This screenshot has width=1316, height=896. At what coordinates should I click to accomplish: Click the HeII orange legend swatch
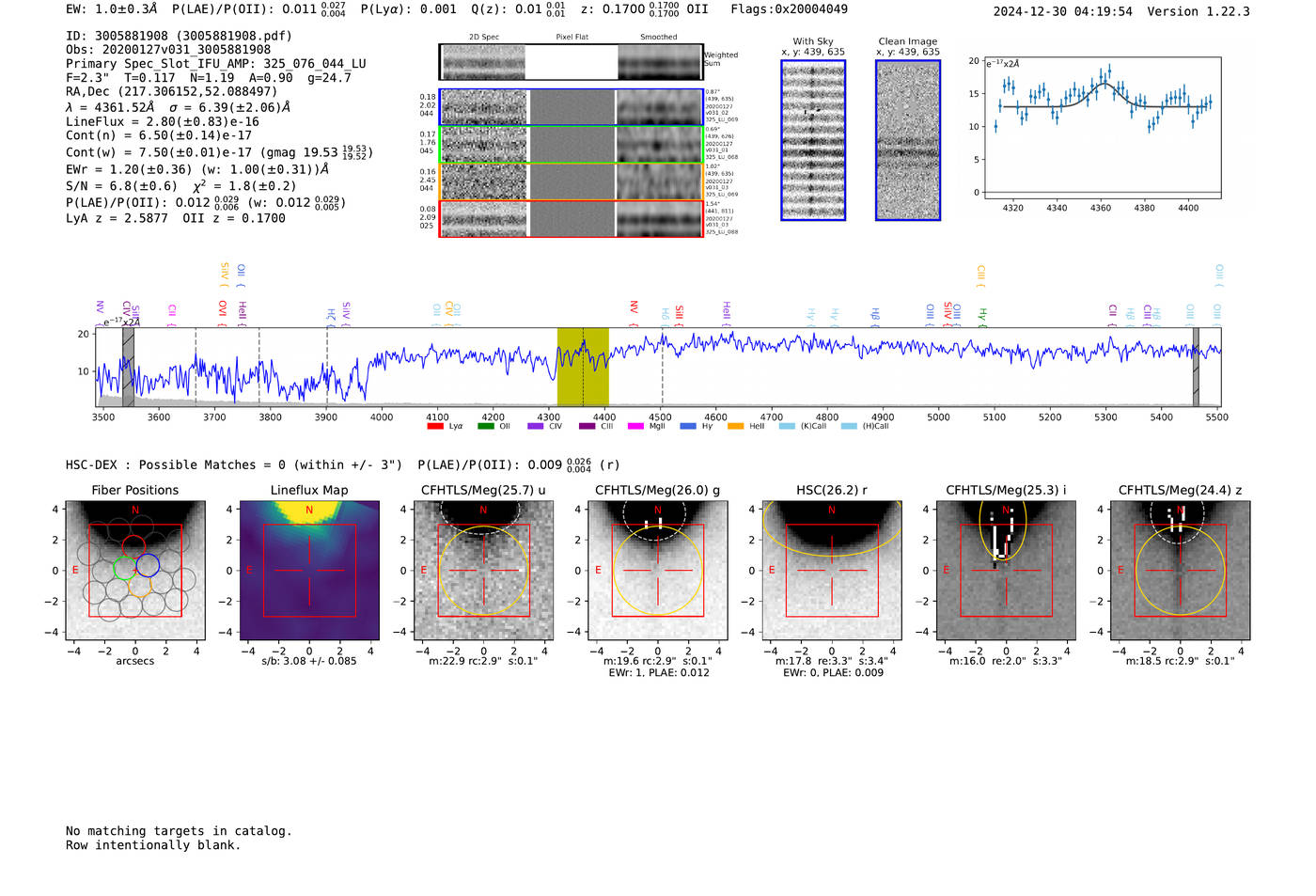[735, 426]
